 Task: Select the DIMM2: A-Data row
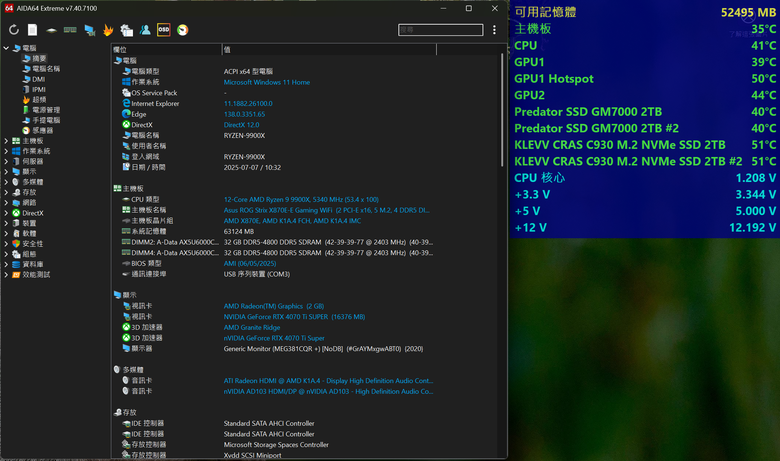coord(277,242)
